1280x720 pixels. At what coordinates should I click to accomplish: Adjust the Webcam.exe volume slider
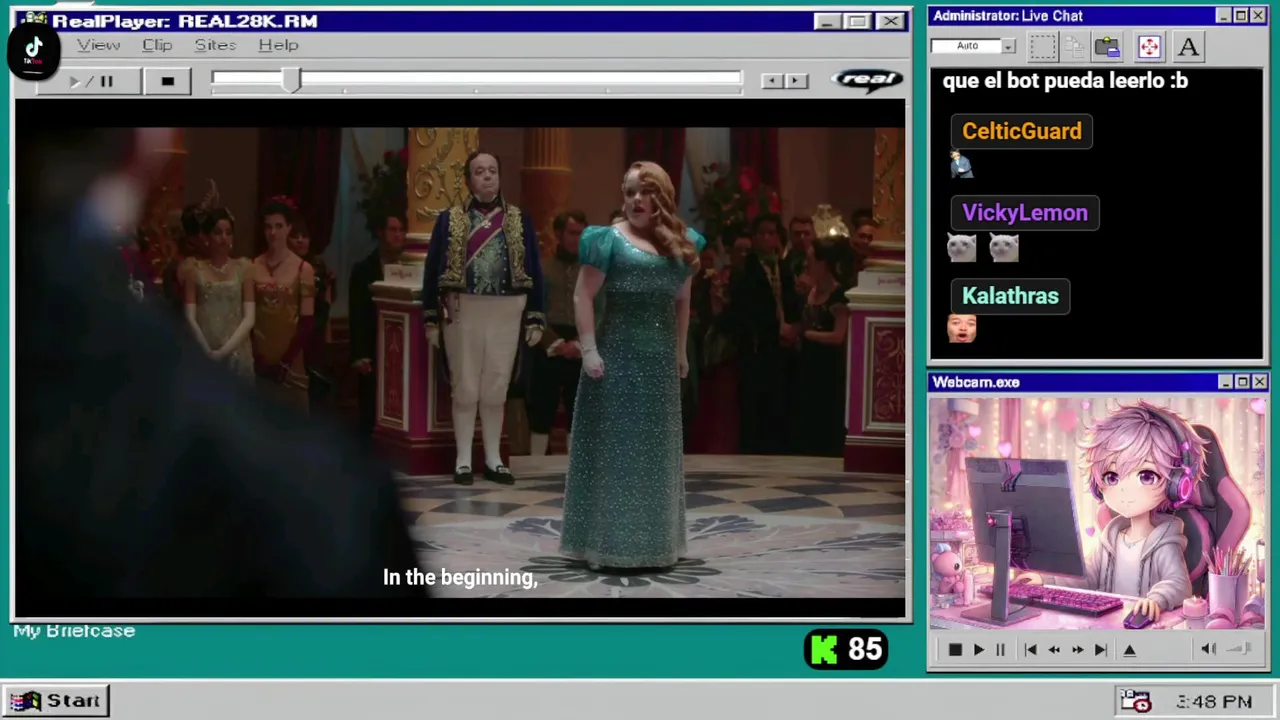pyautogui.click(x=1240, y=650)
